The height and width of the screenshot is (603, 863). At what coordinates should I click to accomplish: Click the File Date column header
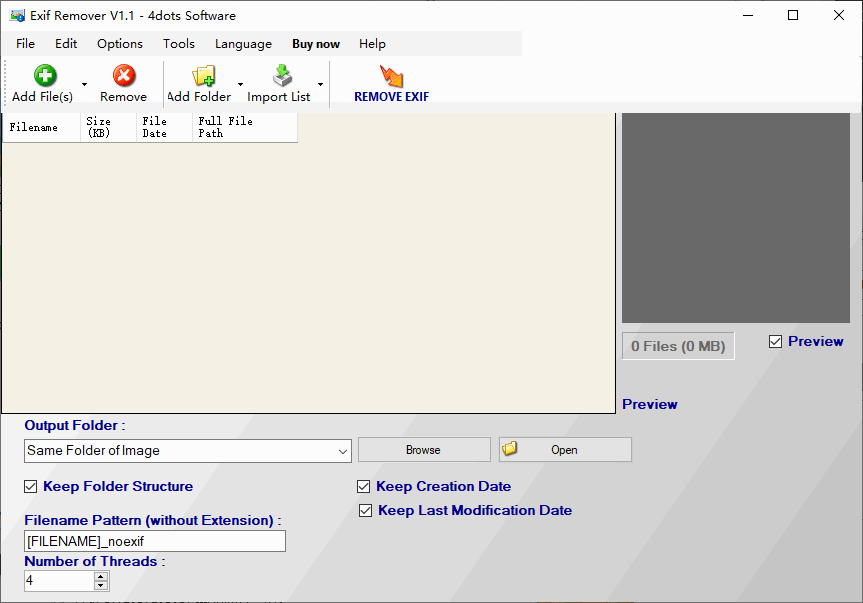(165, 128)
